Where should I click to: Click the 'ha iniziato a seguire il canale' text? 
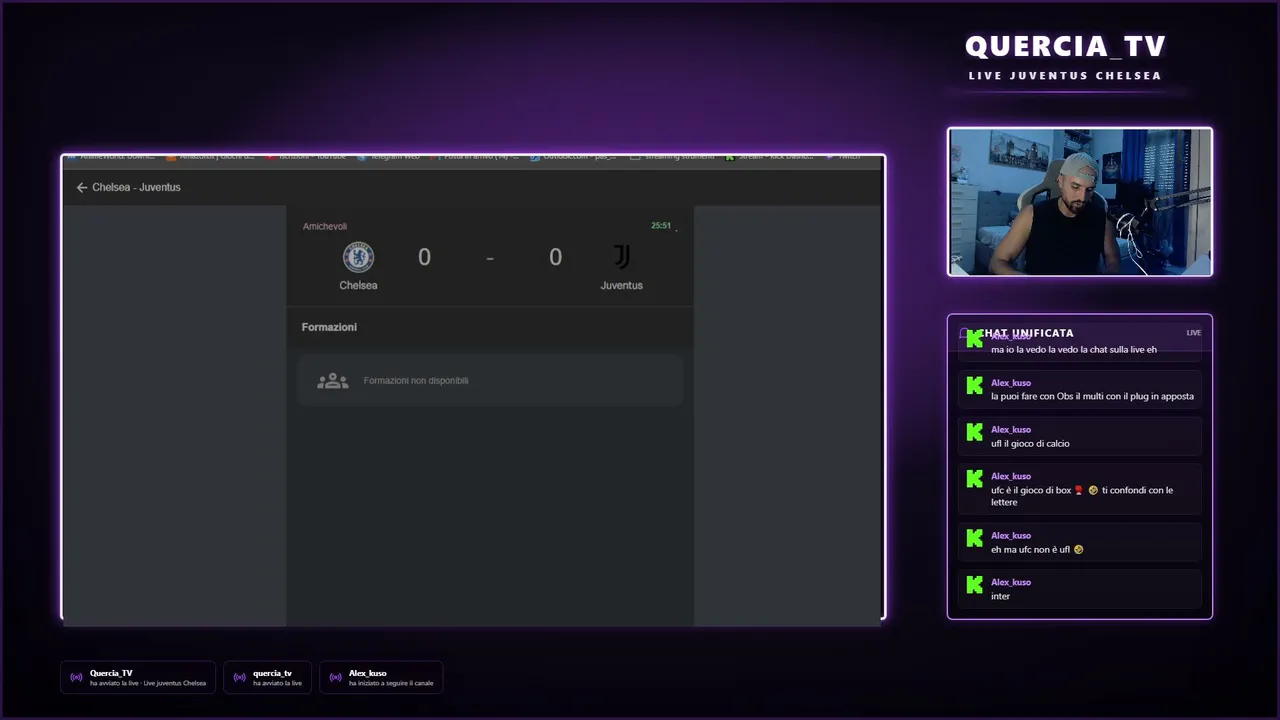pyautogui.click(x=391, y=683)
